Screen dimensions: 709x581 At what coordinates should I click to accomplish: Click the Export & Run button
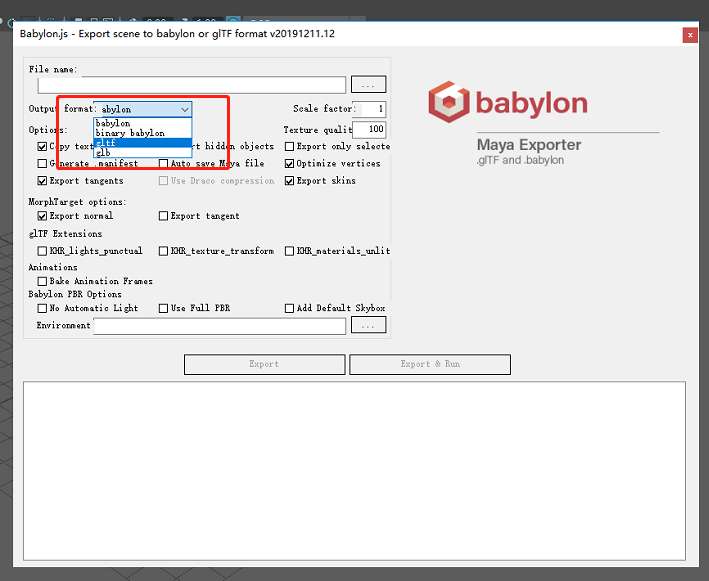pos(430,364)
